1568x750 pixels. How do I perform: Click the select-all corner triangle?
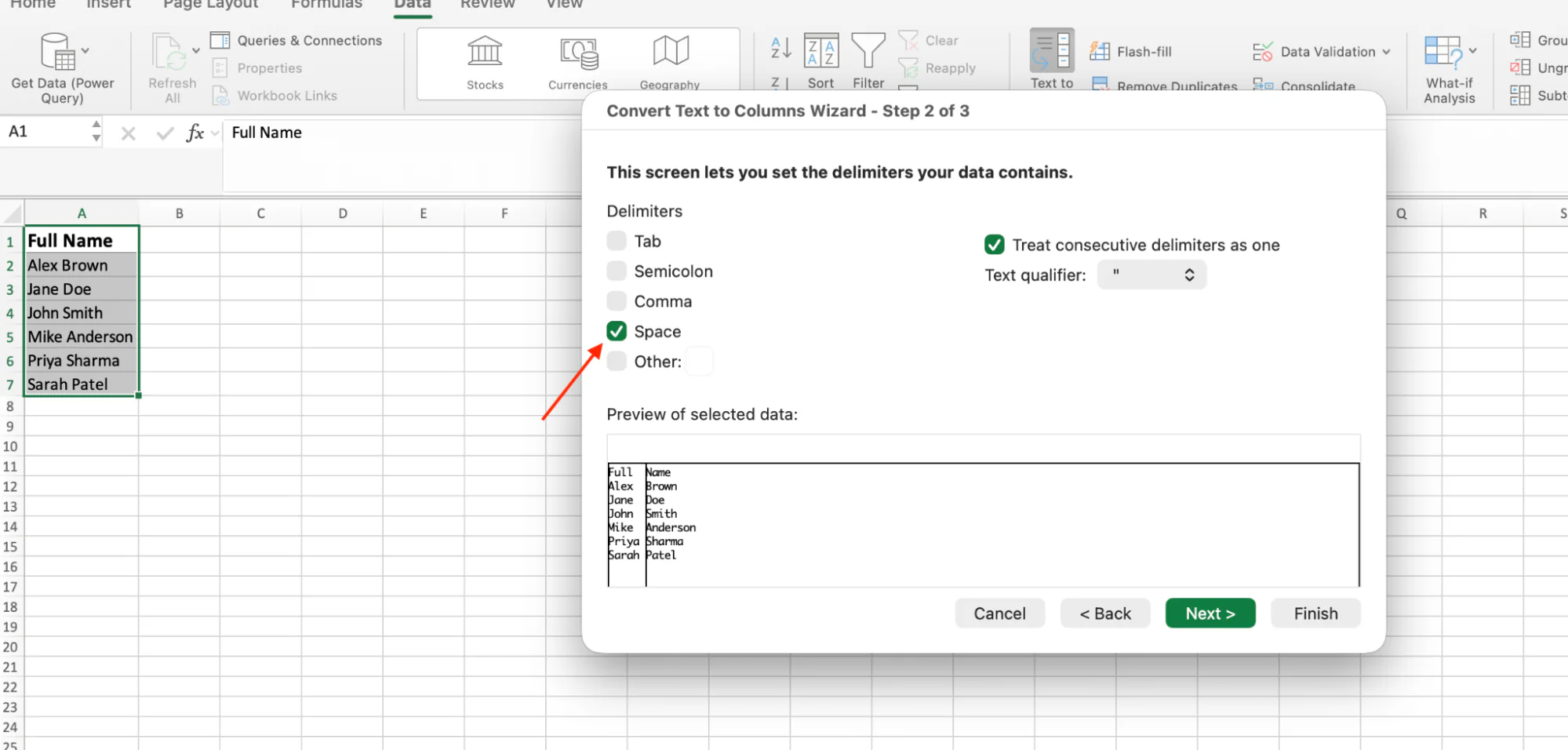coord(12,213)
